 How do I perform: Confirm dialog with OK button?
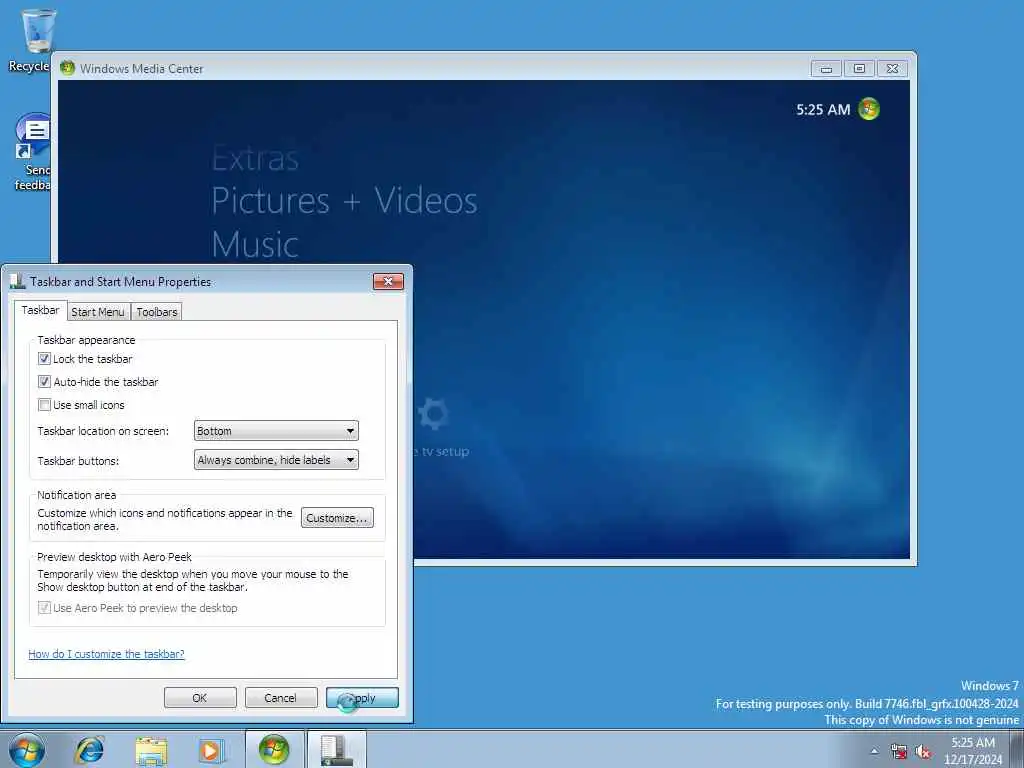coord(200,697)
